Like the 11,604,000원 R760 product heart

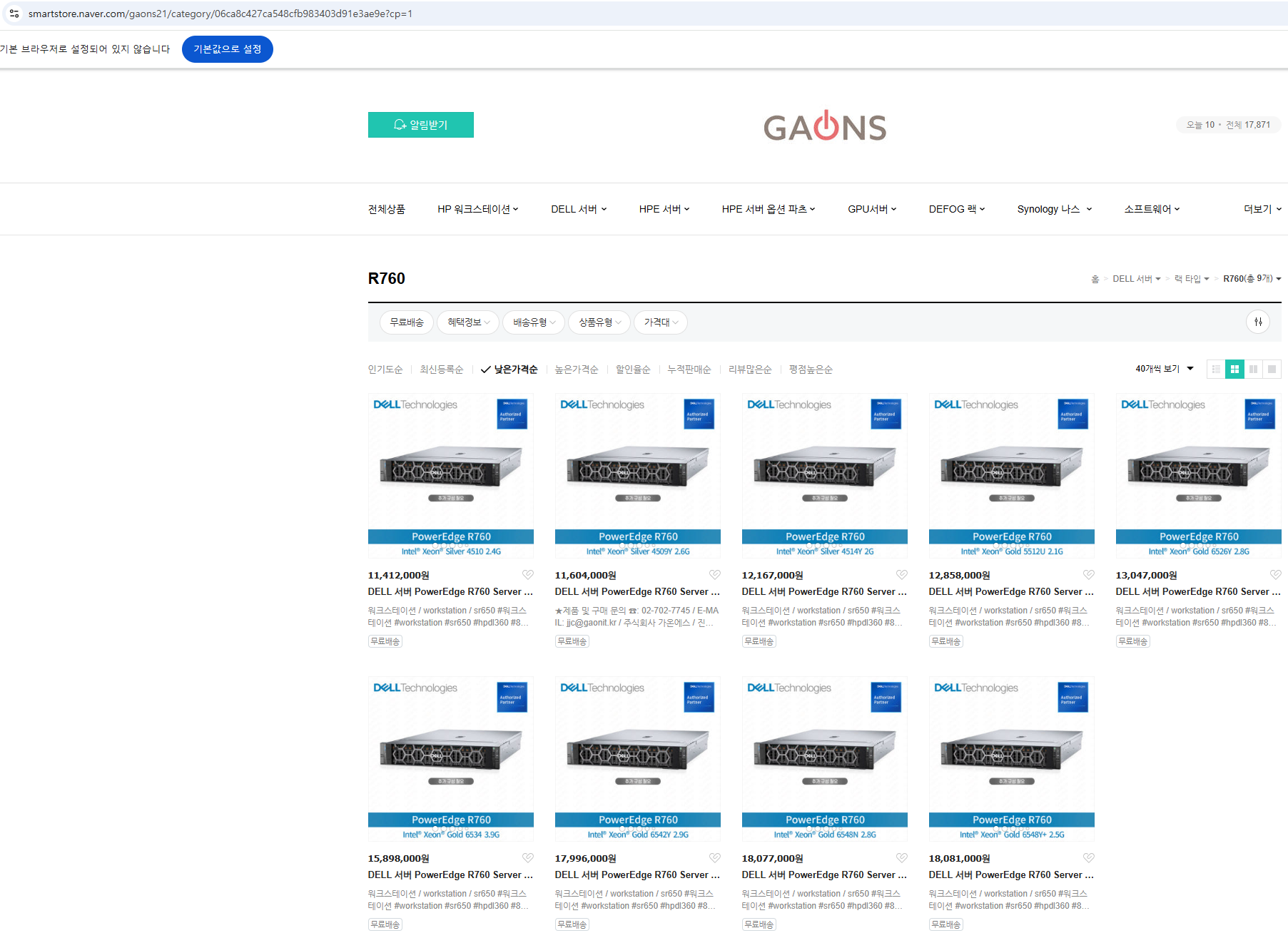point(715,575)
